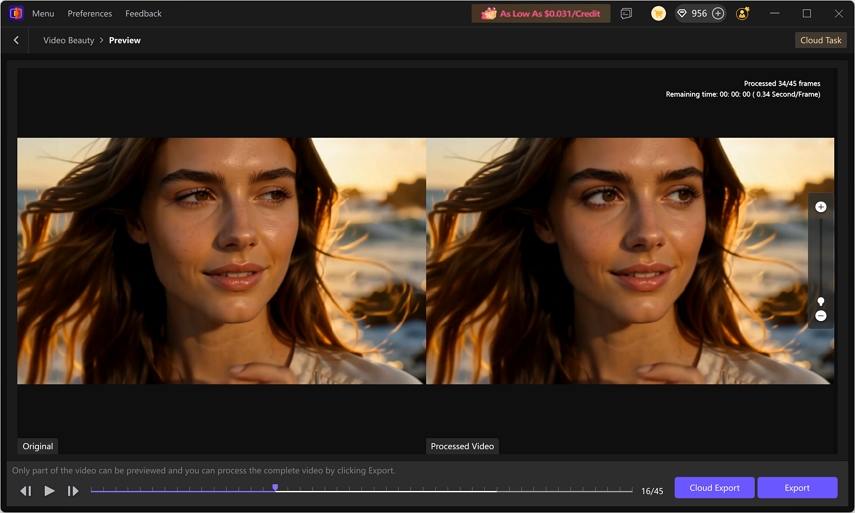The width and height of the screenshot is (855, 513).
Task: Zoom in with the plus button
Action: 820,207
